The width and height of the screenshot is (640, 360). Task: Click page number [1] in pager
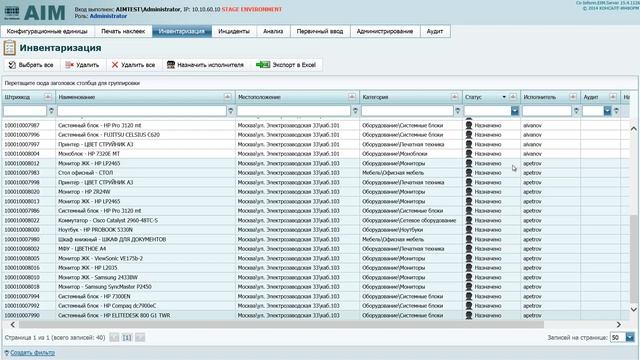coord(127,338)
